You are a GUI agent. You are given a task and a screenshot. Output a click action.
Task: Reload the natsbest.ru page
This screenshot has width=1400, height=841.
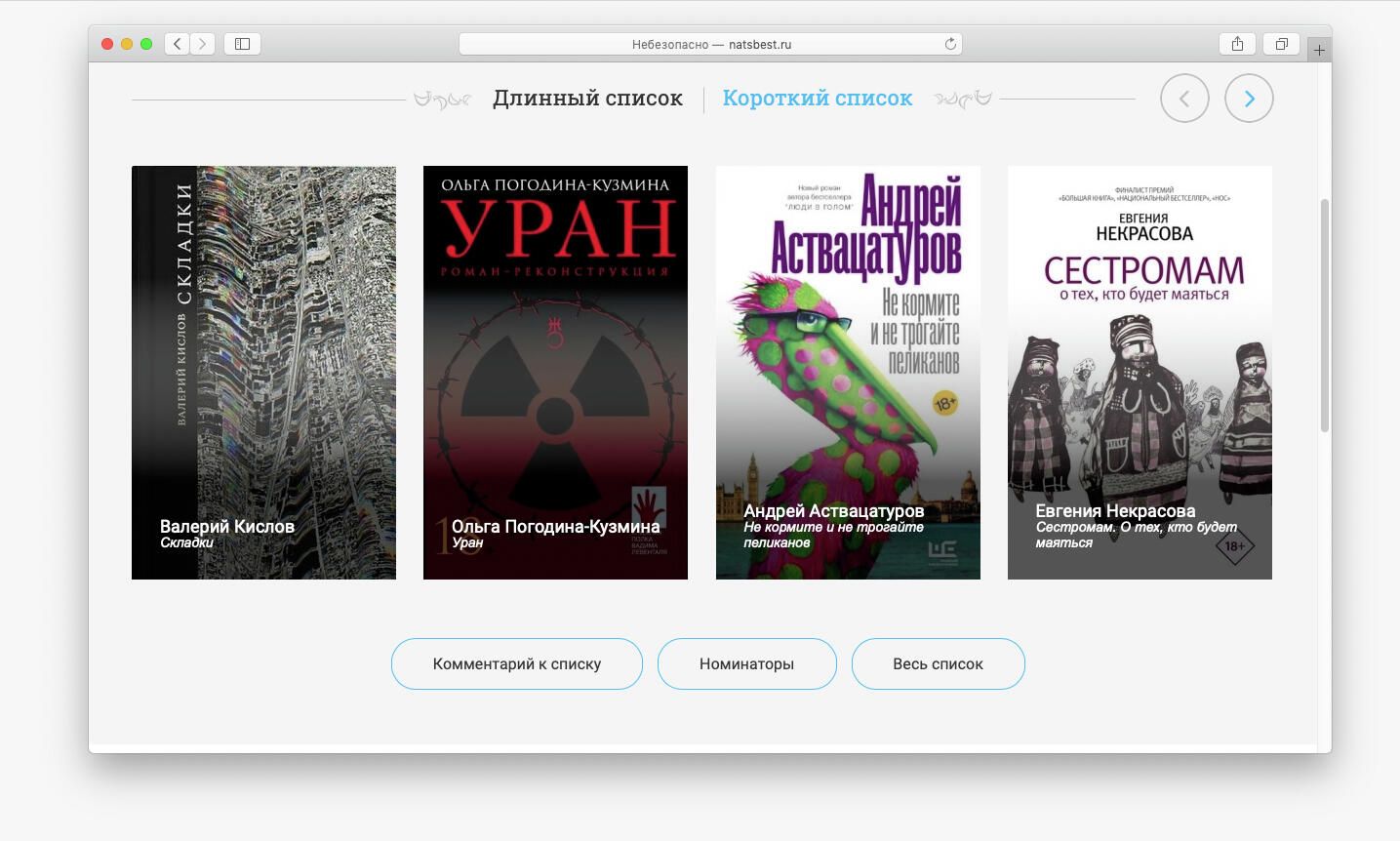(950, 44)
